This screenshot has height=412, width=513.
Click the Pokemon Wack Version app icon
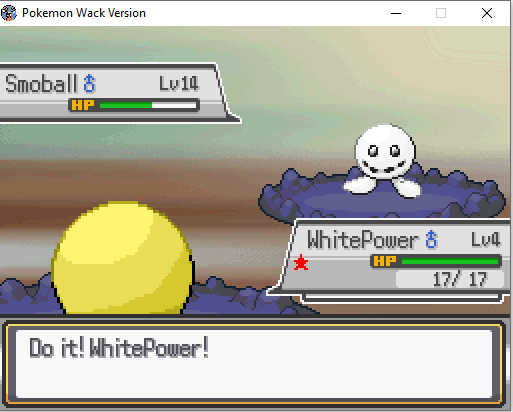click(x=9, y=13)
